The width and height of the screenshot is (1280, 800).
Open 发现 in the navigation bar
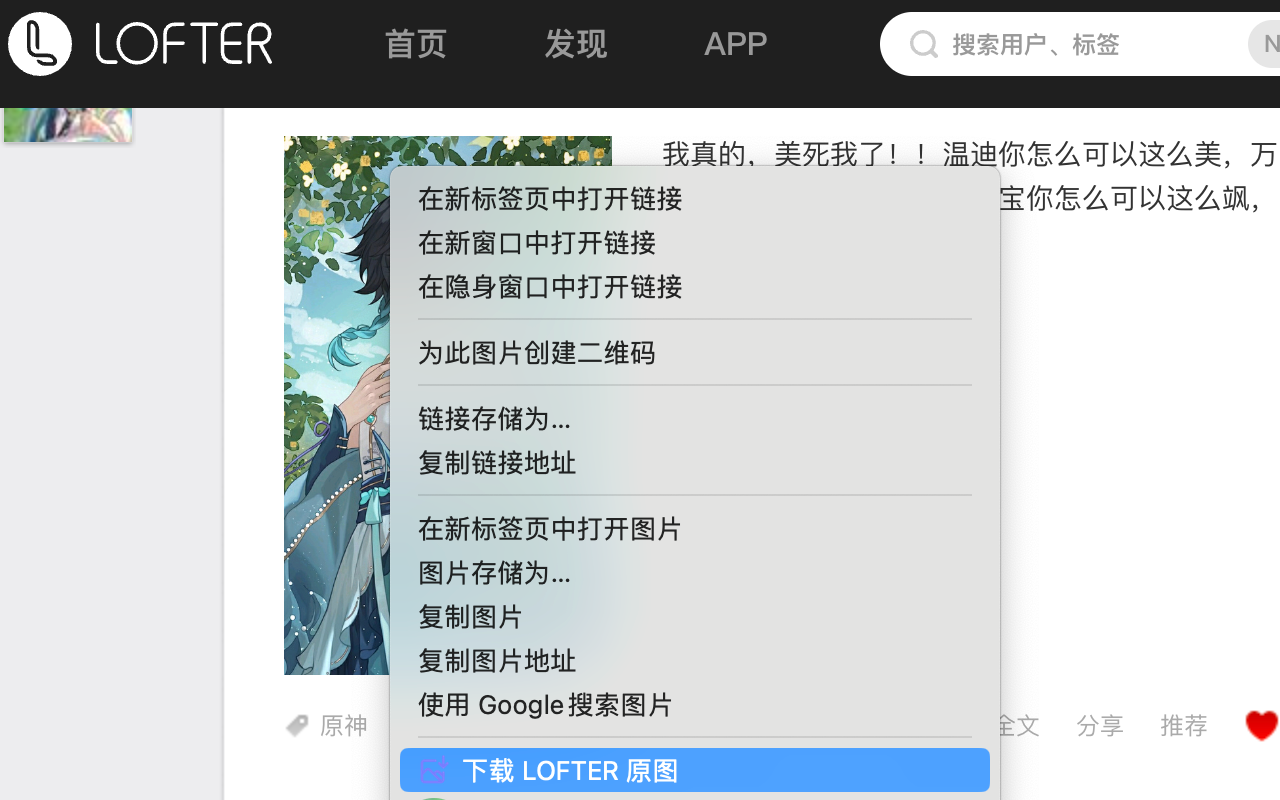576,44
